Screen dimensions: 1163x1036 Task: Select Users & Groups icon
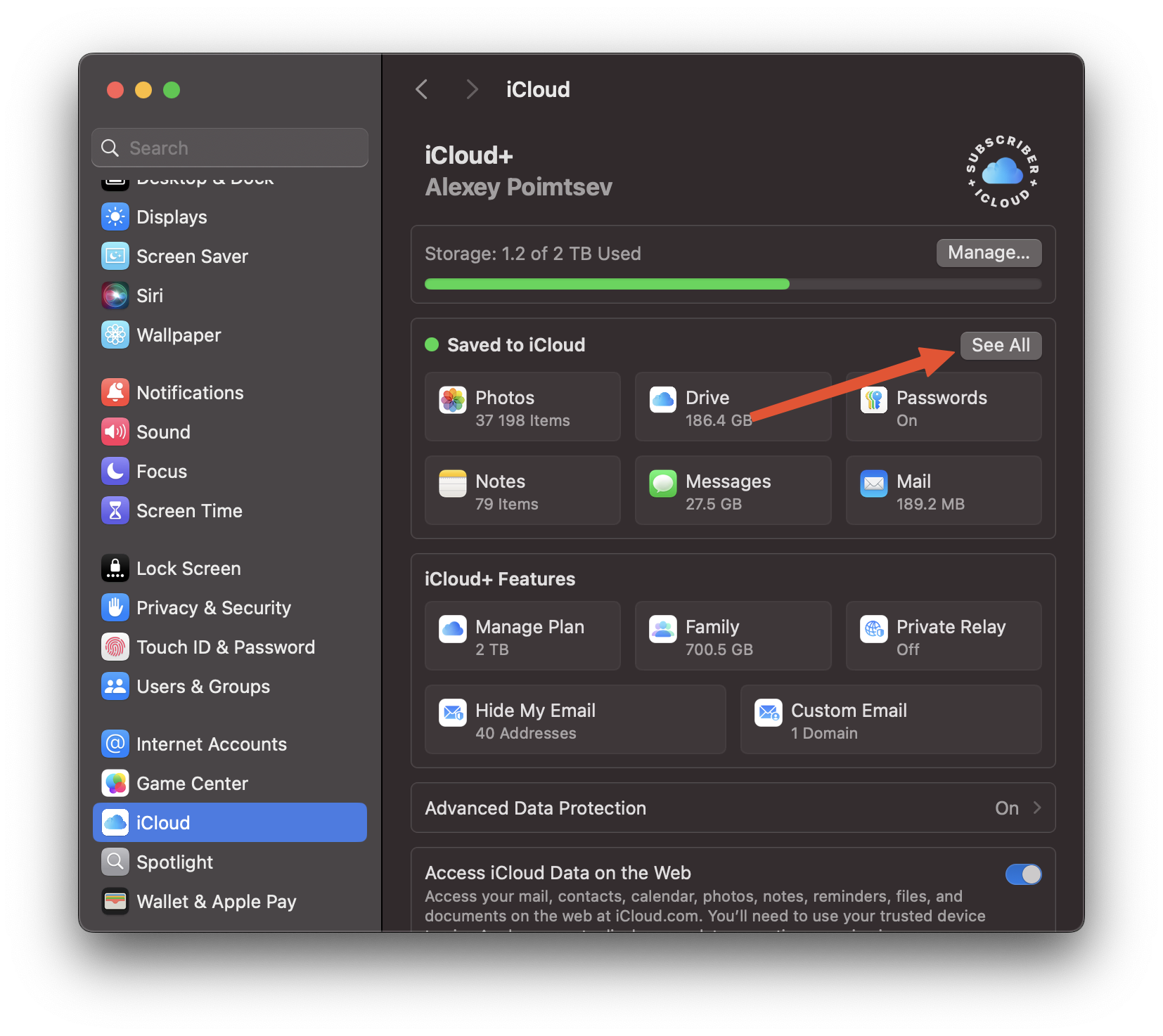point(115,687)
